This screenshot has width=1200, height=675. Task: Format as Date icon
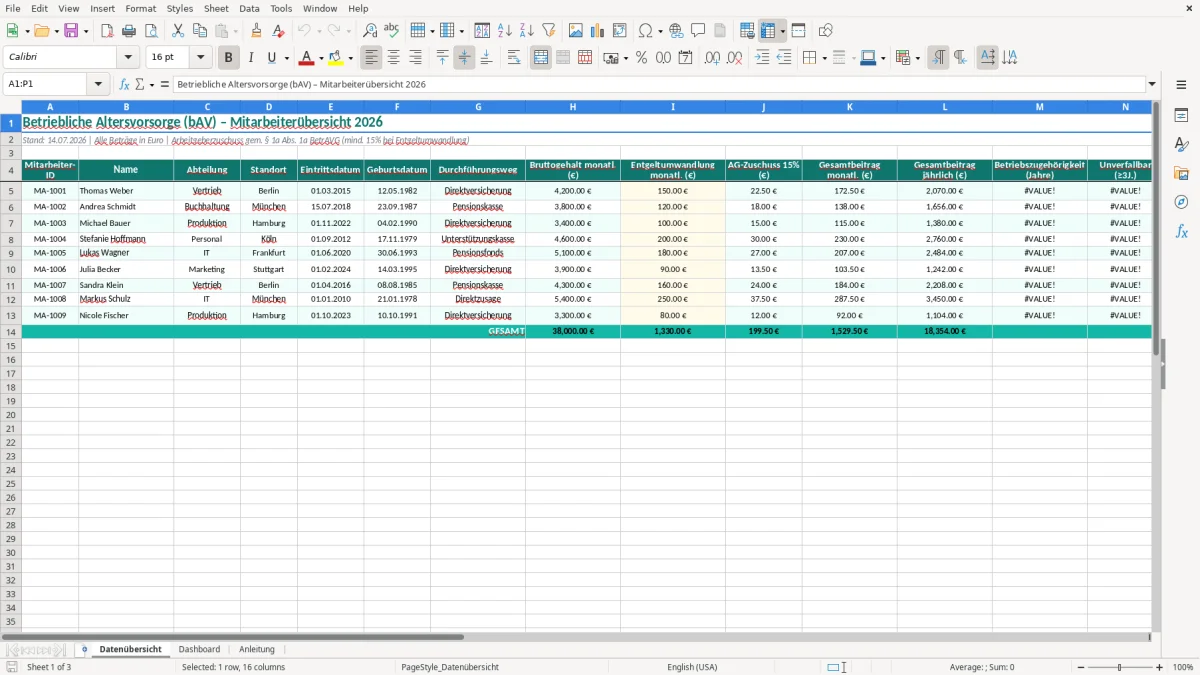(x=685, y=58)
